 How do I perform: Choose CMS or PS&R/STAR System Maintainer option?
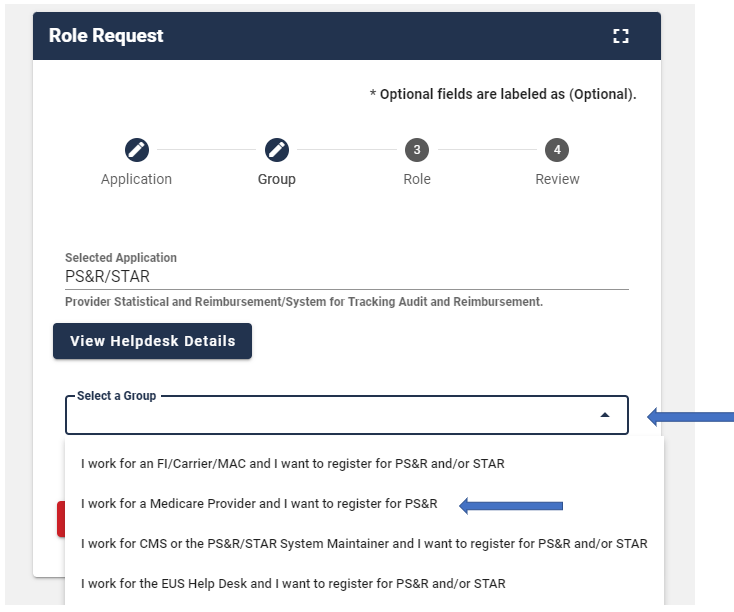pyautogui.click(x=364, y=544)
